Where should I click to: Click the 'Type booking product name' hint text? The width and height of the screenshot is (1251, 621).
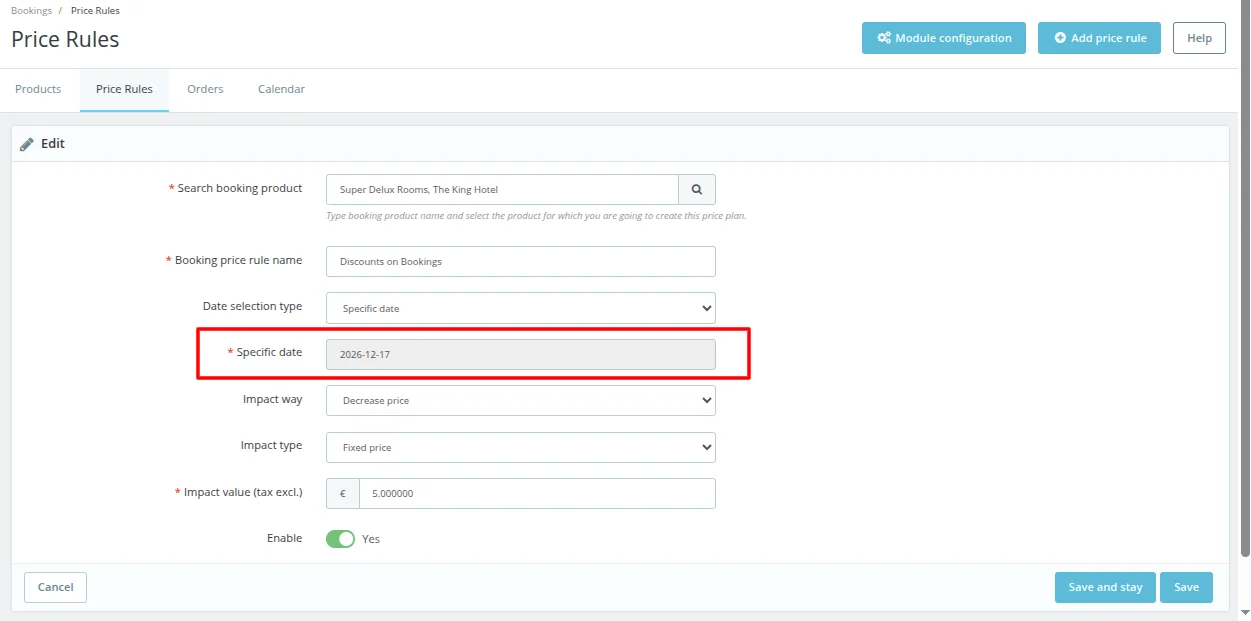pos(536,216)
